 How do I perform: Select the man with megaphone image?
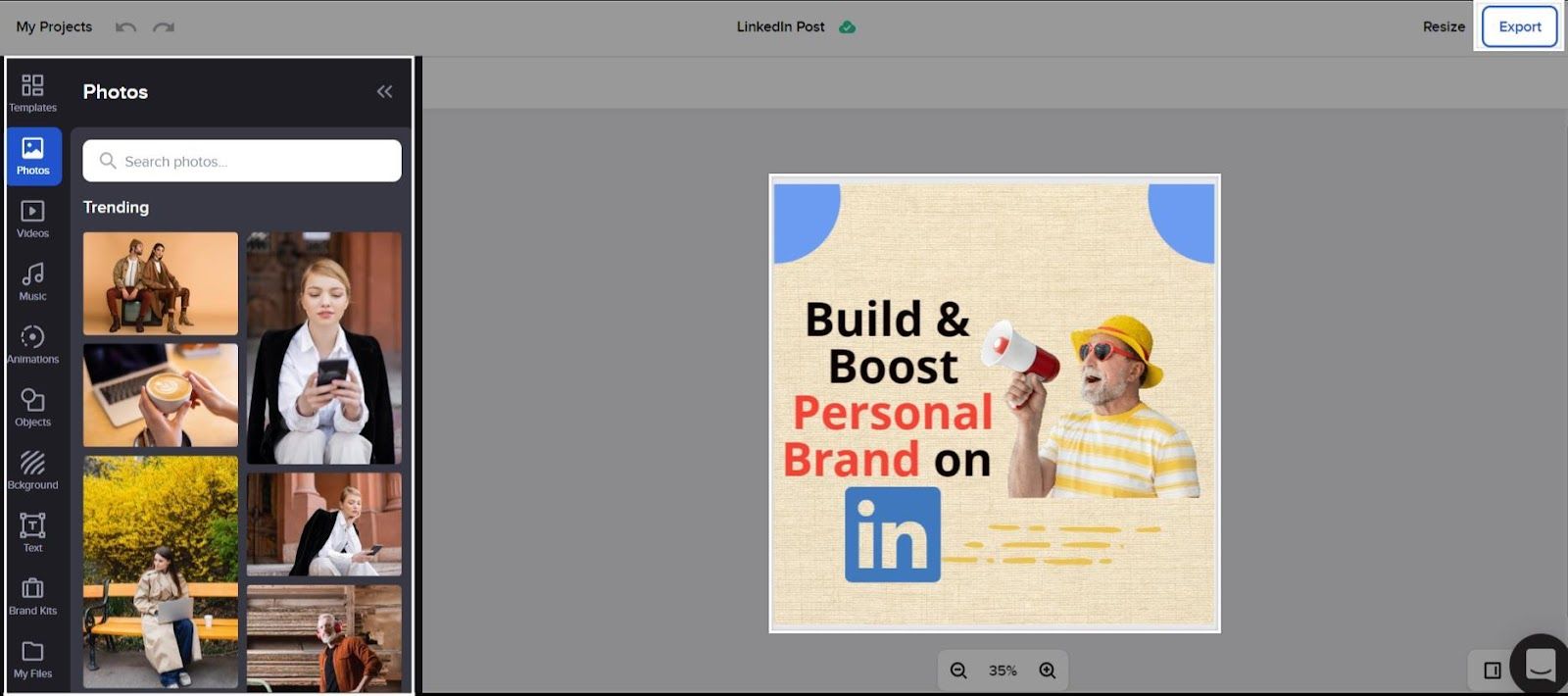coord(1090,406)
